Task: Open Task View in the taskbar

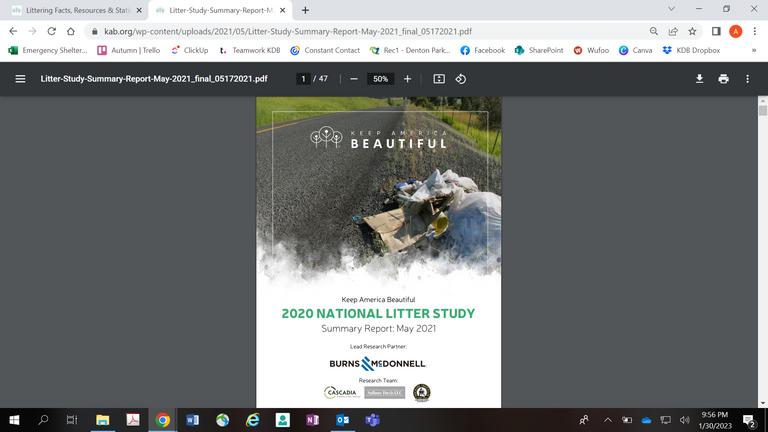Action: point(72,420)
